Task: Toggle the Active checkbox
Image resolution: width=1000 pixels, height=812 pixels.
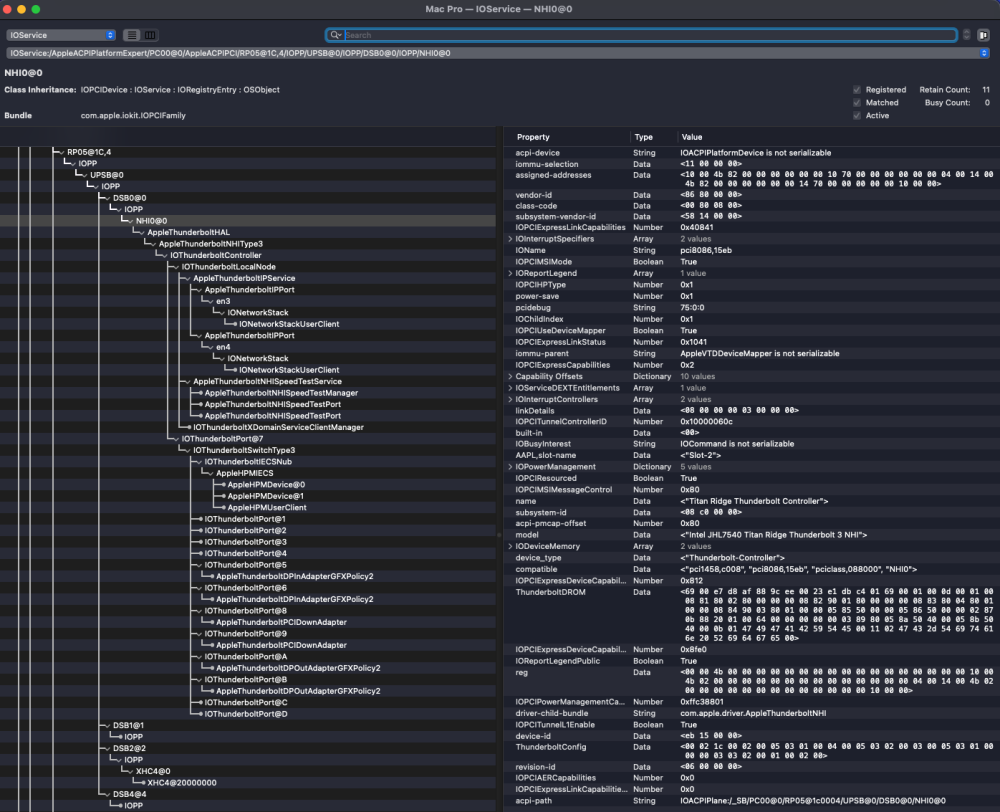Action: click(857, 115)
